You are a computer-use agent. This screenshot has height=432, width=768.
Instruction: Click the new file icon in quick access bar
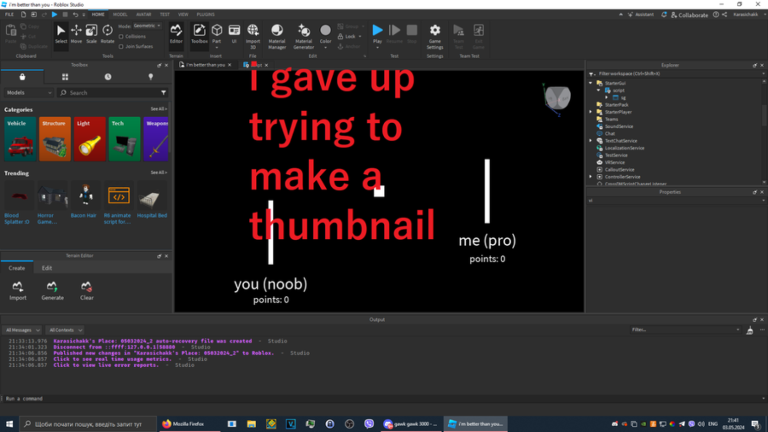point(23,15)
